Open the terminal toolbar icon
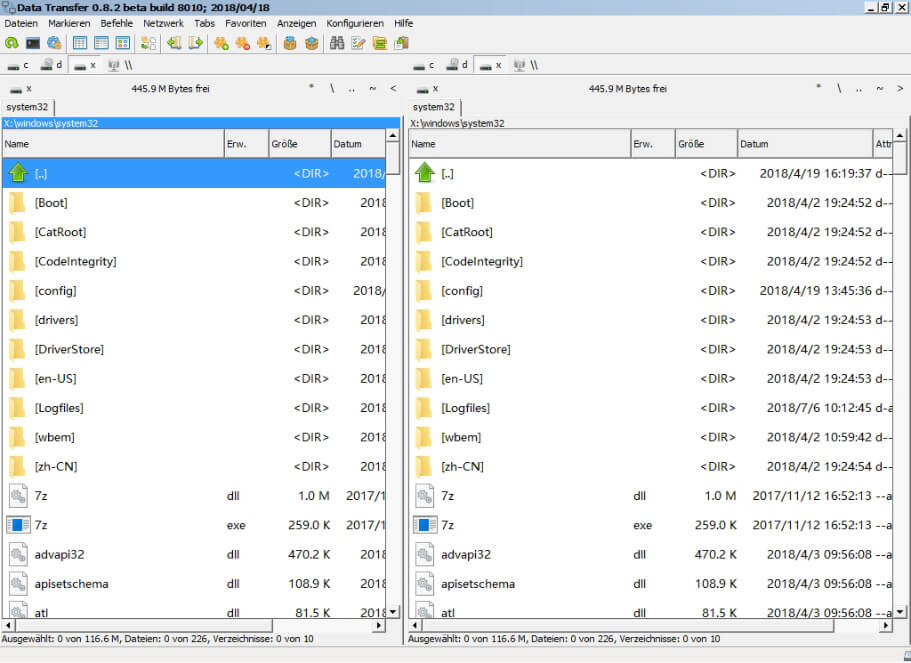The height and width of the screenshot is (663, 911). point(33,43)
